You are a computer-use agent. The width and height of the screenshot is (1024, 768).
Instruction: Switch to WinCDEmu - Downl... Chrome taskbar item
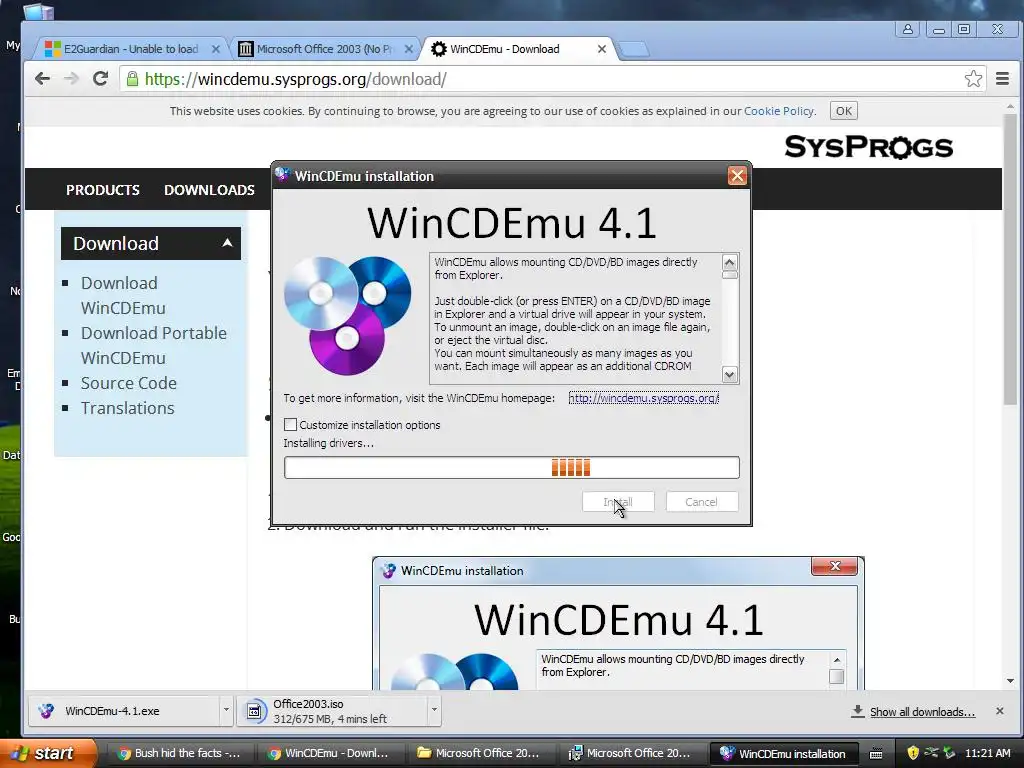tap(329, 753)
